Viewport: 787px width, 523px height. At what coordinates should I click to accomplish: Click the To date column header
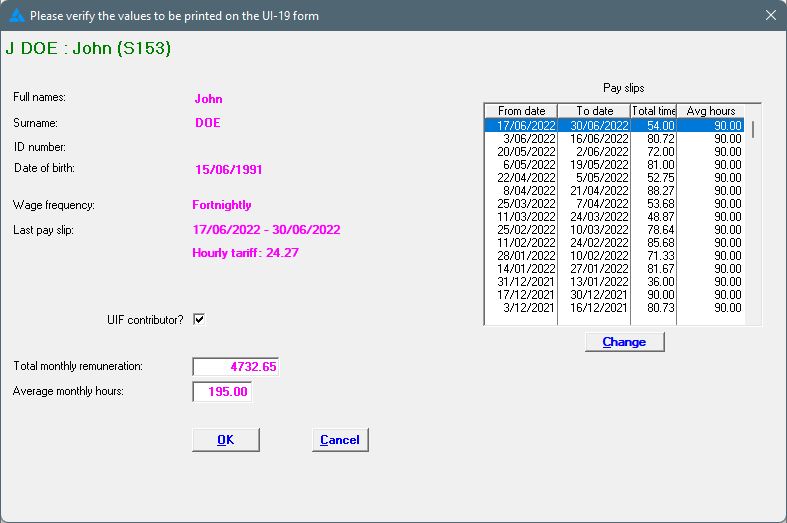(x=594, y=111)
